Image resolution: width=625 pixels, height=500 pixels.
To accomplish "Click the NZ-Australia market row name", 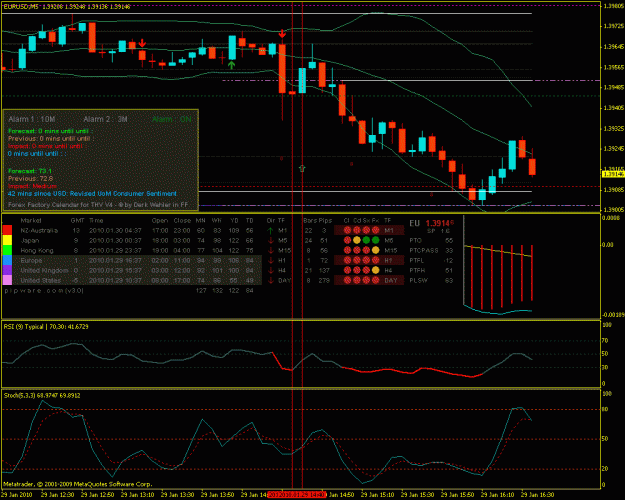I will 39,230.
